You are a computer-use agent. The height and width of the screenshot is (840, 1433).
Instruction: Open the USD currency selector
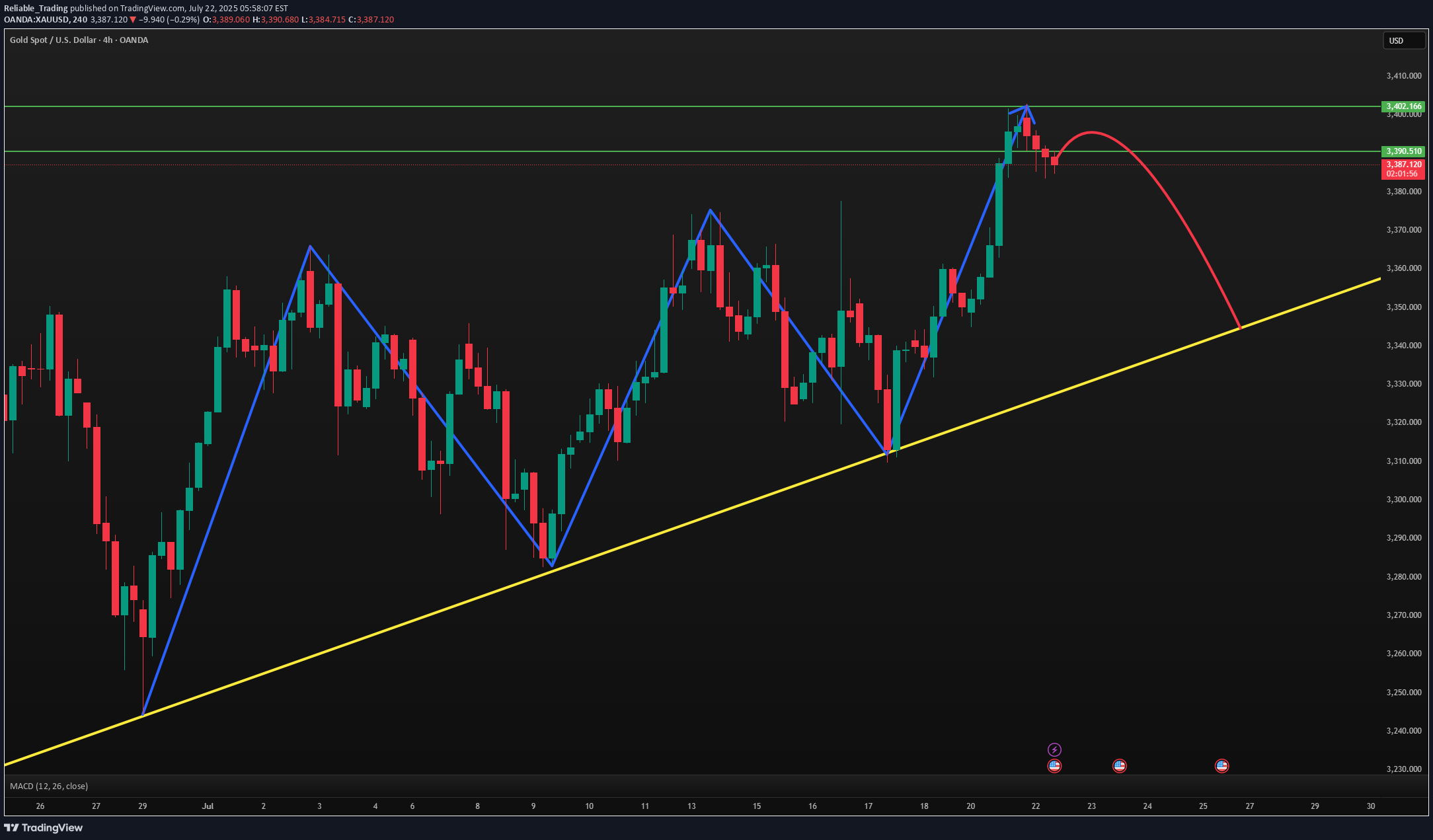coord(1405,41)
